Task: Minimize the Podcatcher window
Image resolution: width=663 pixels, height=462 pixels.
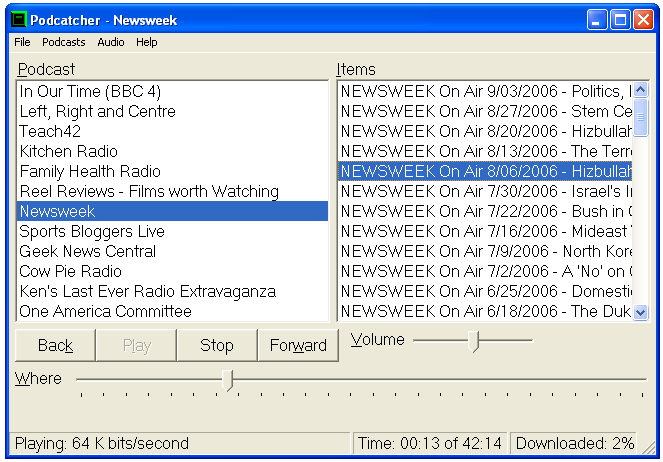Action: pos(597,20)
